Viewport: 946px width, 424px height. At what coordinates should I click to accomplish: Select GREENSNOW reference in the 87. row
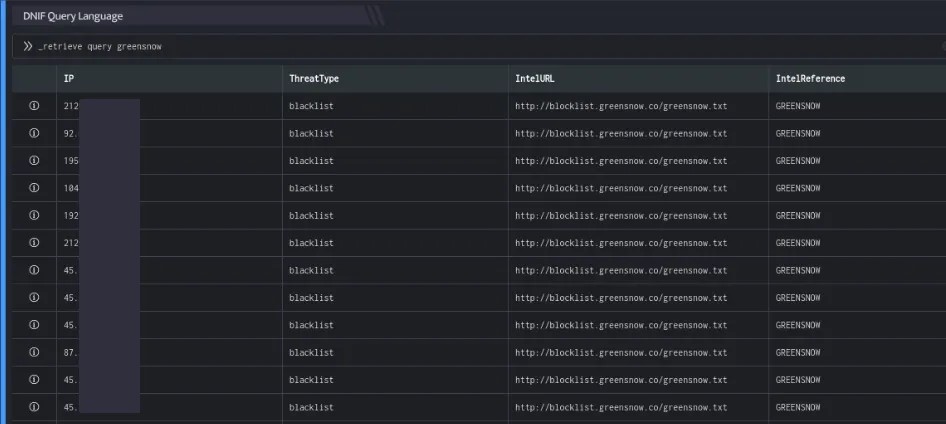point(798,352)
